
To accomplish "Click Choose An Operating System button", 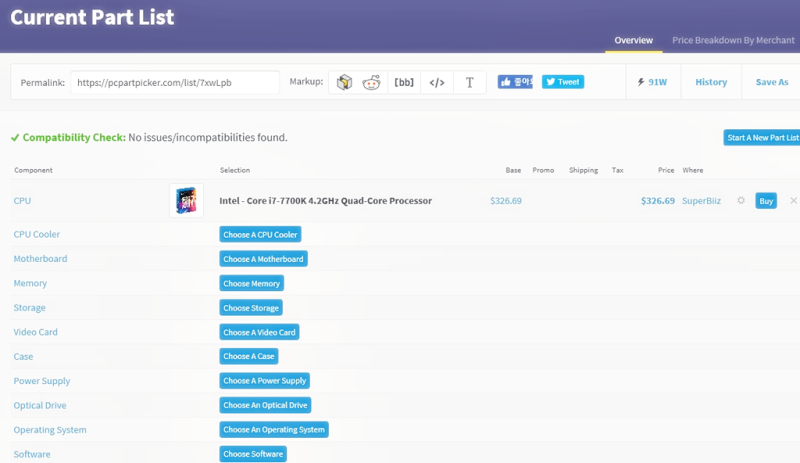I will [x=274, y=430].
